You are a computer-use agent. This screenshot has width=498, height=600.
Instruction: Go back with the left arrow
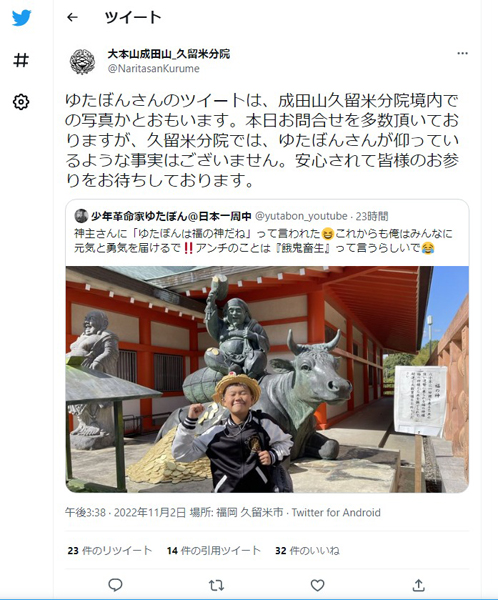[72, 17]
